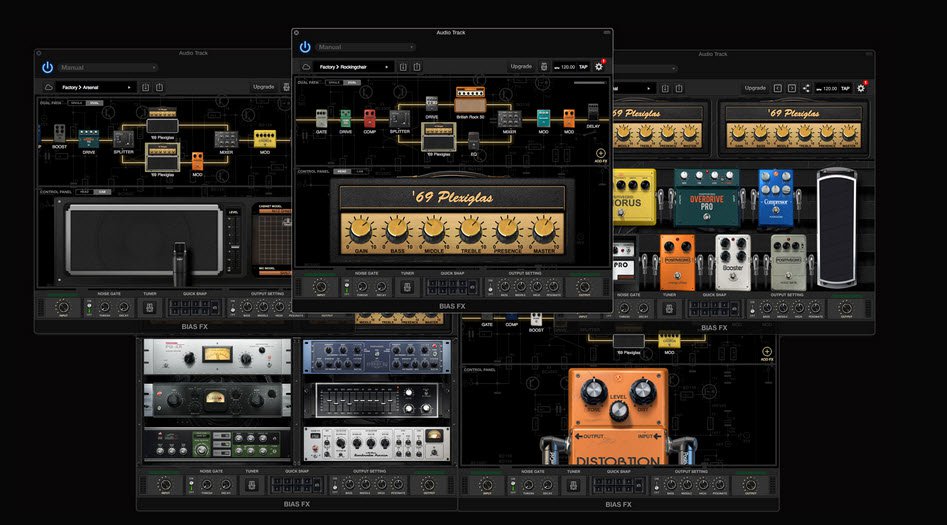This screenshot has width=947, height=525.
Task: Click the input level knob in front window
Action: 321,287
